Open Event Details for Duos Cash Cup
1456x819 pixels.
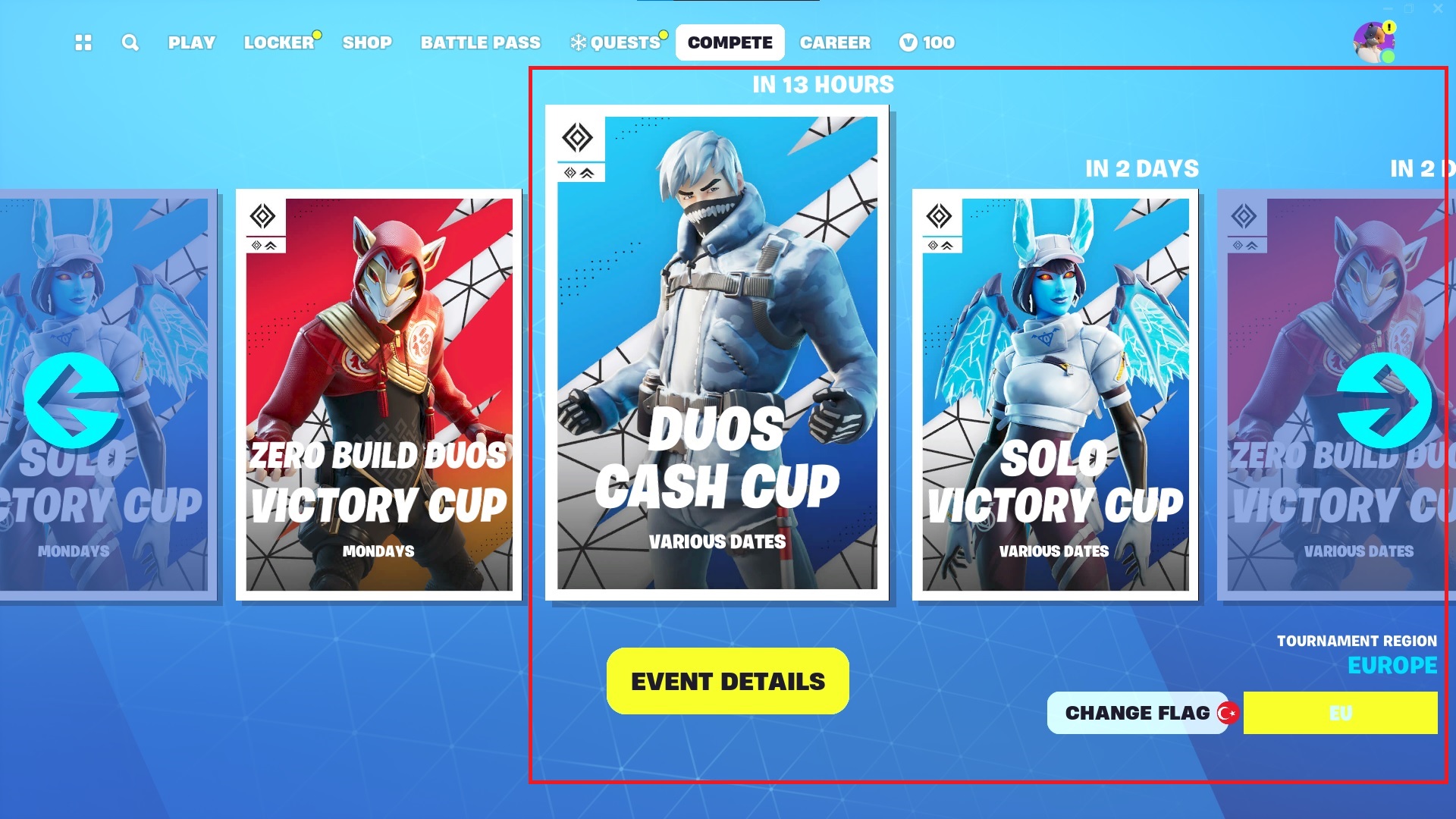pyautogui.click(x=728, y=681)
